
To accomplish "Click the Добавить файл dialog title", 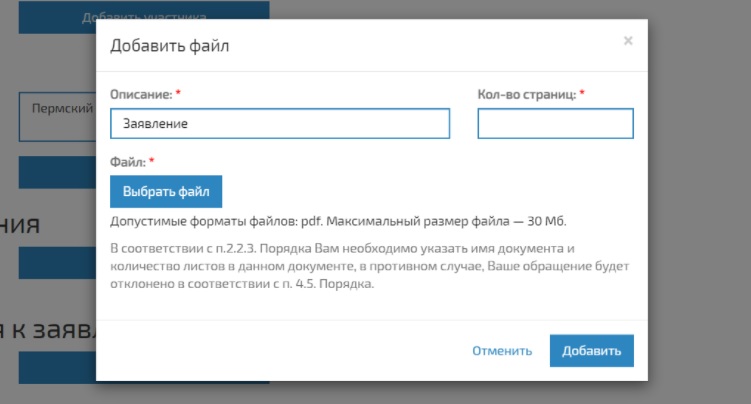I will click(x=170, y=46).
